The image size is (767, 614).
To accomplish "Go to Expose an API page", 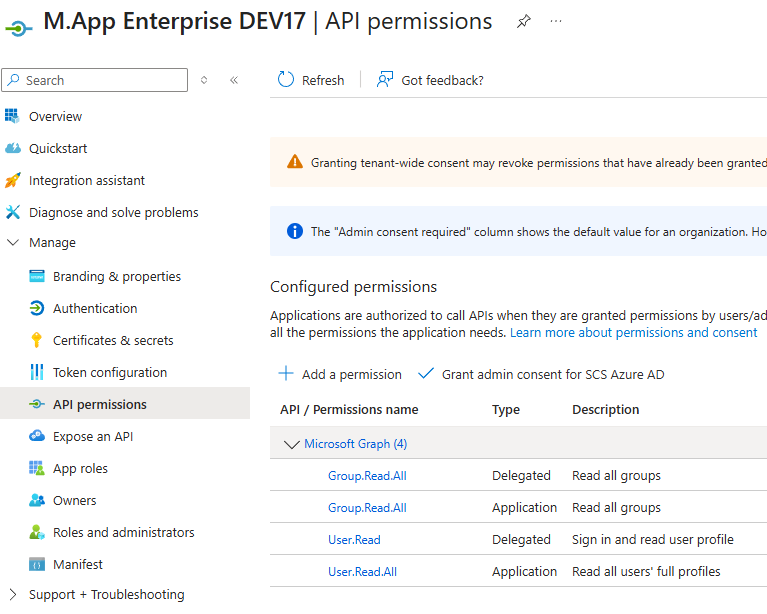I will pyautogui.click(x=92, y=436).
